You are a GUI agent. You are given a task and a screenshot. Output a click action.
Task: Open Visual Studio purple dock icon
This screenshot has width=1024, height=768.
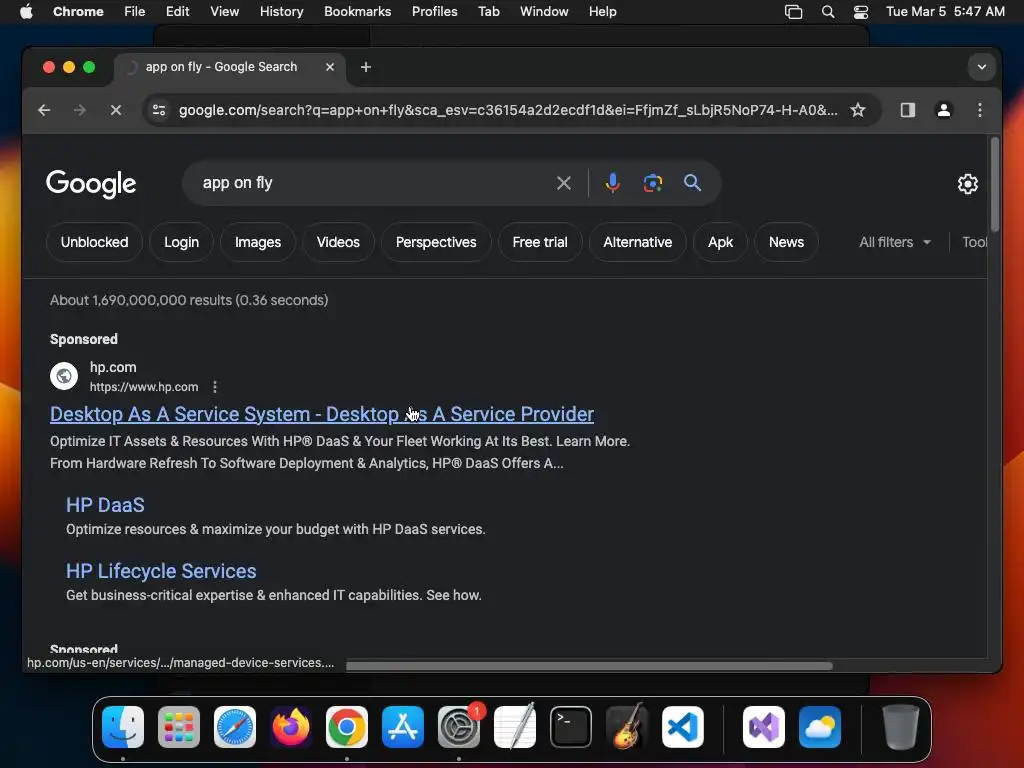(x=764, y=727)
